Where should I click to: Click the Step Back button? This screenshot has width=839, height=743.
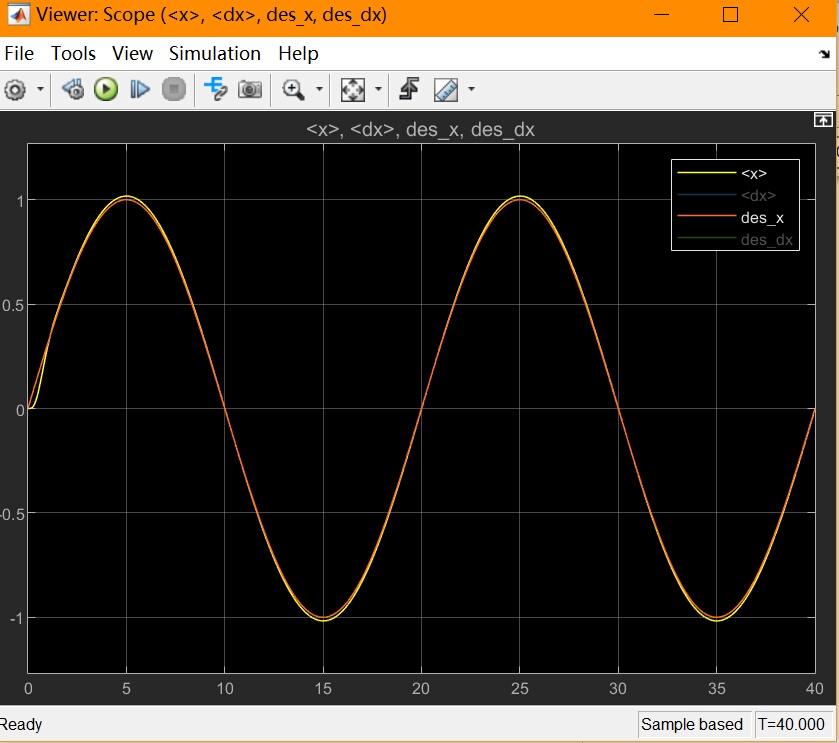[73, 89]
